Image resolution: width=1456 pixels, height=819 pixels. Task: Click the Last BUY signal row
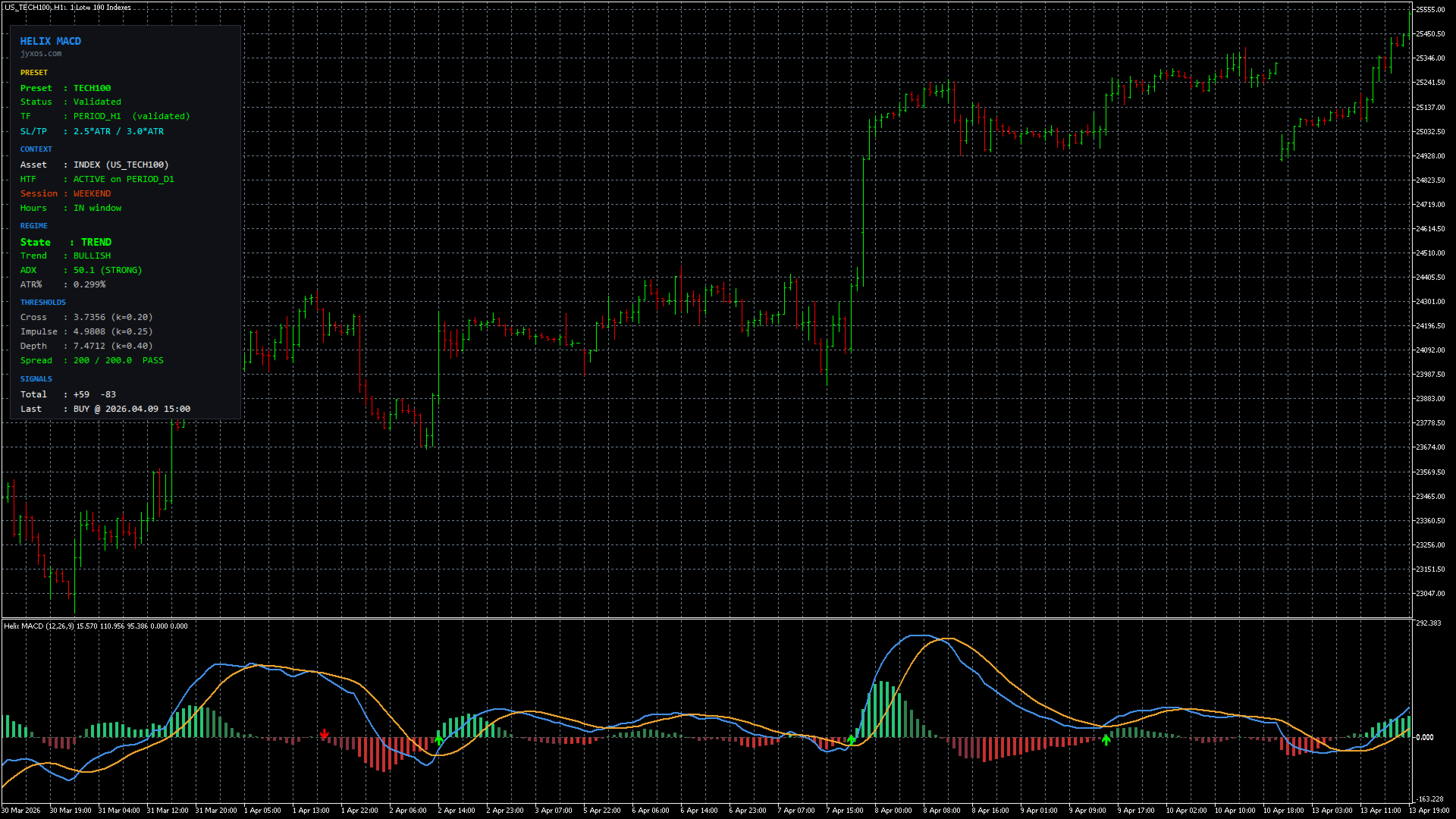pyautogui.click(x=105, y=409)
